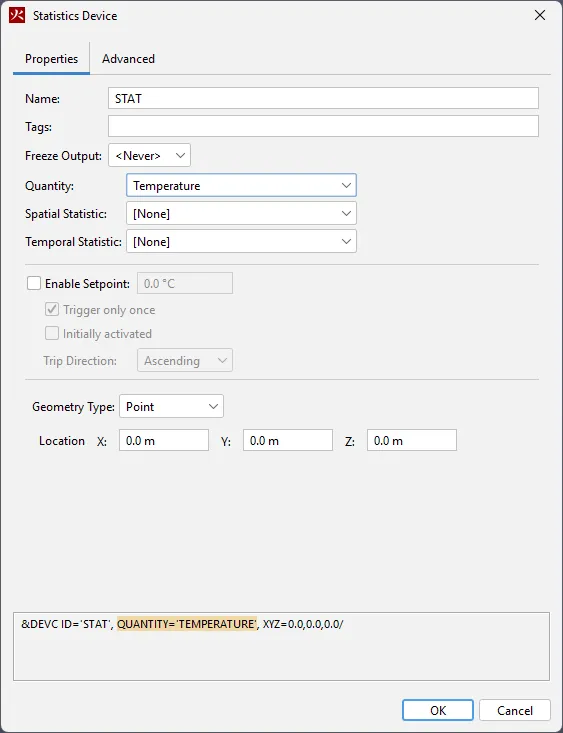Toggle the Trigger only once checkbox
Image resolution: width=563 pixels, height=733 pixels.
[51, 309]
